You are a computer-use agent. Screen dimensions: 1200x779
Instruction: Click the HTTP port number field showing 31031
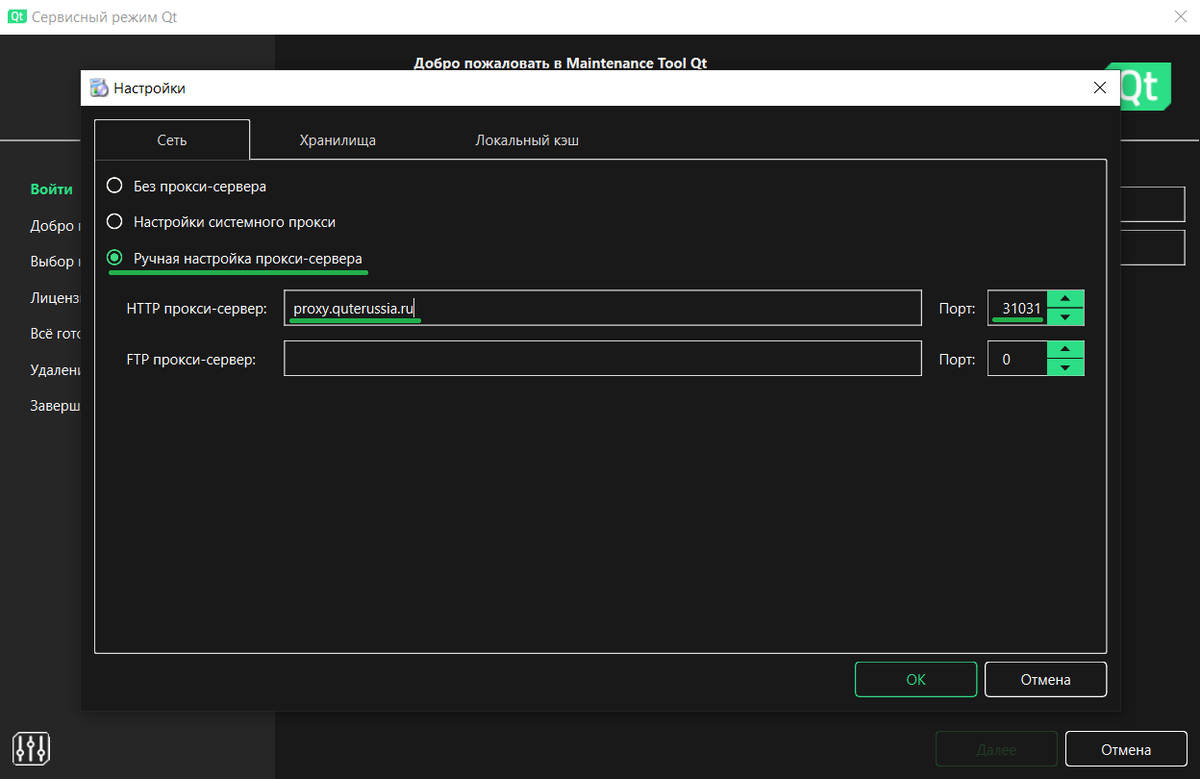point(1018,308)
